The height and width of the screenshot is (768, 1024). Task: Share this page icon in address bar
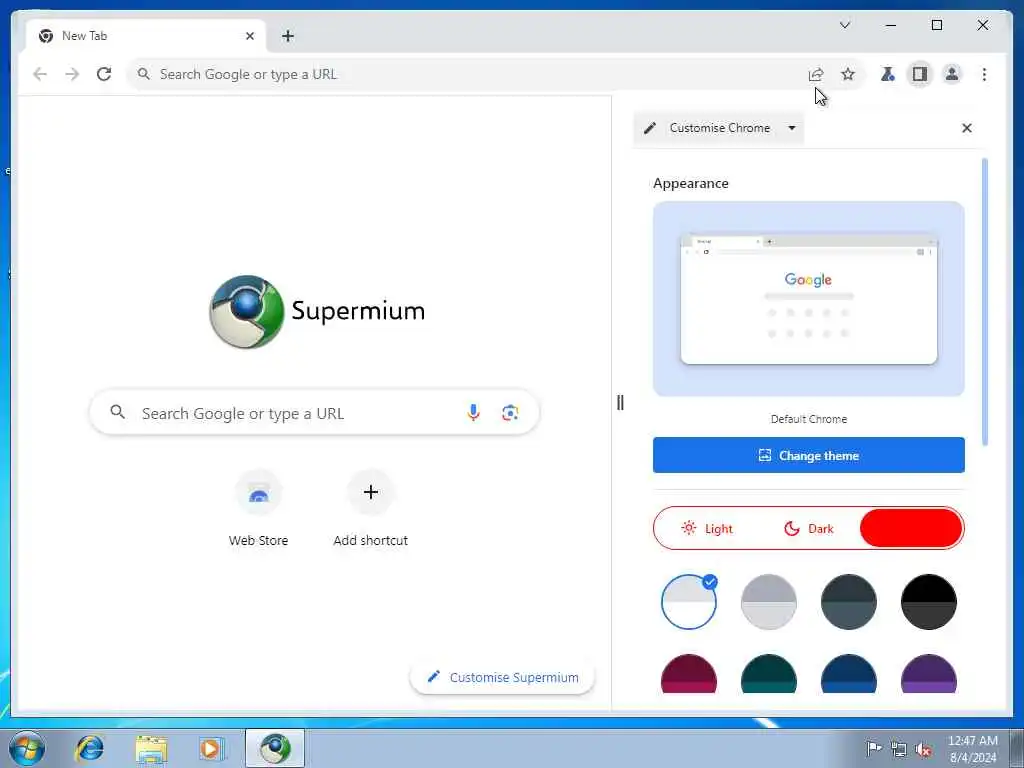coord(816,74)
